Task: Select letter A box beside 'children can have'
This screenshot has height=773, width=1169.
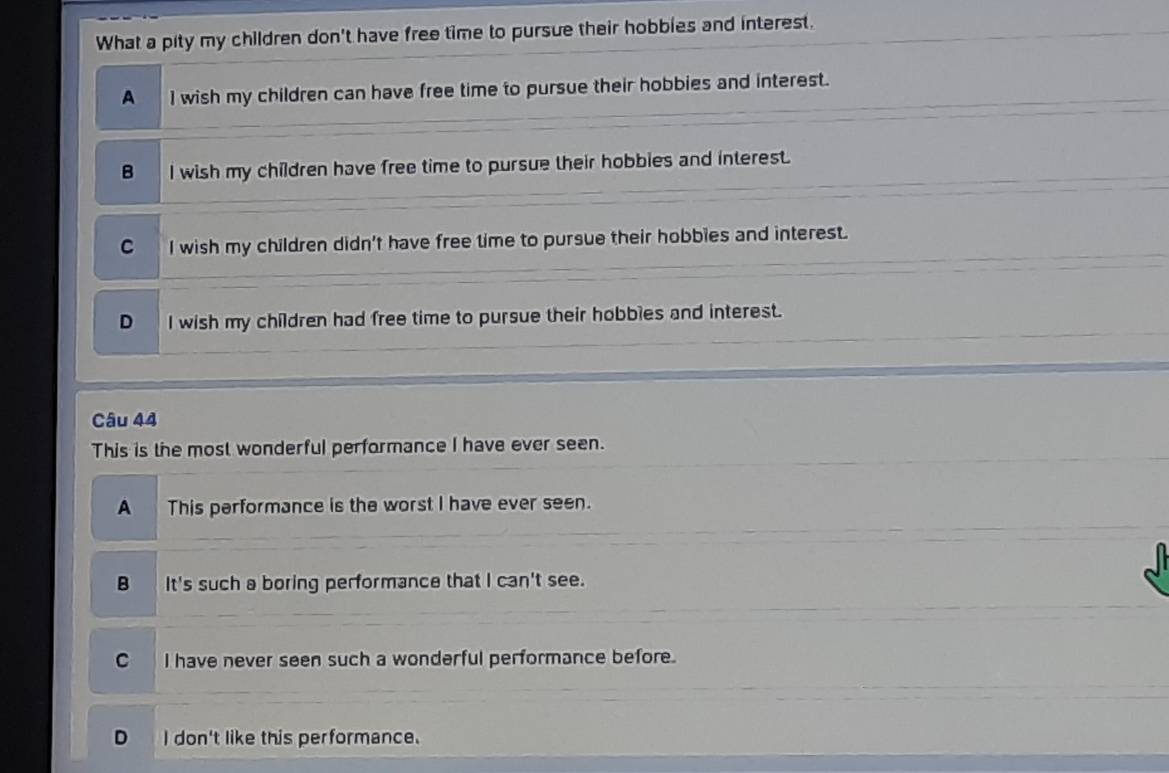Action: pyautogui.click(x=128, y=97)
